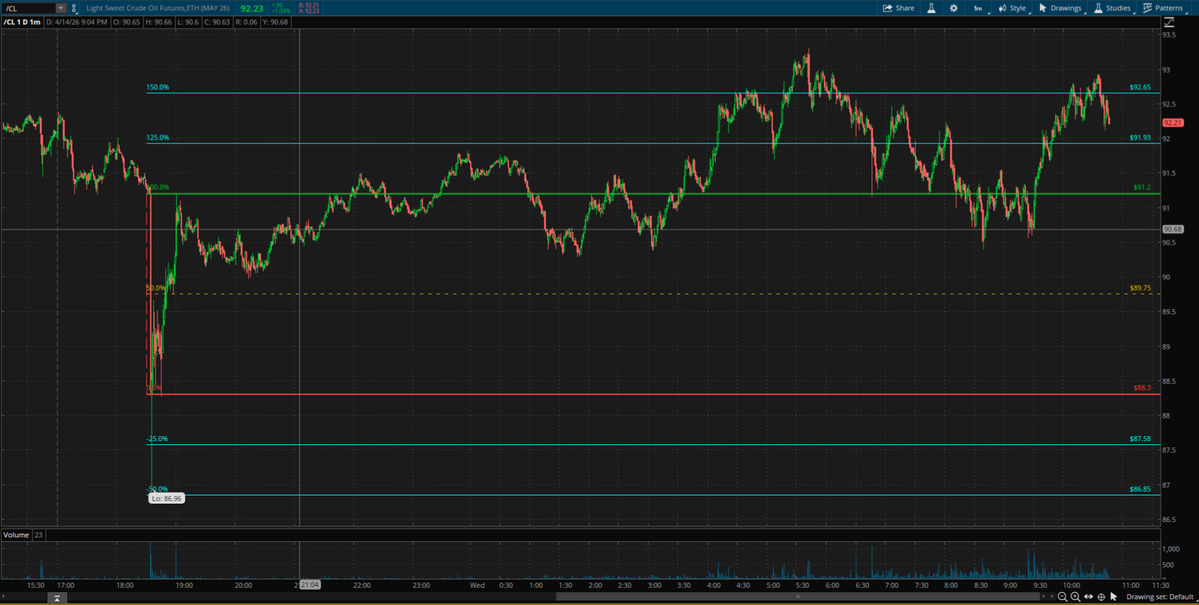Switch to the Volume panel label
The width and height of the screenshot is (1199, 605).
pos(17,533)
